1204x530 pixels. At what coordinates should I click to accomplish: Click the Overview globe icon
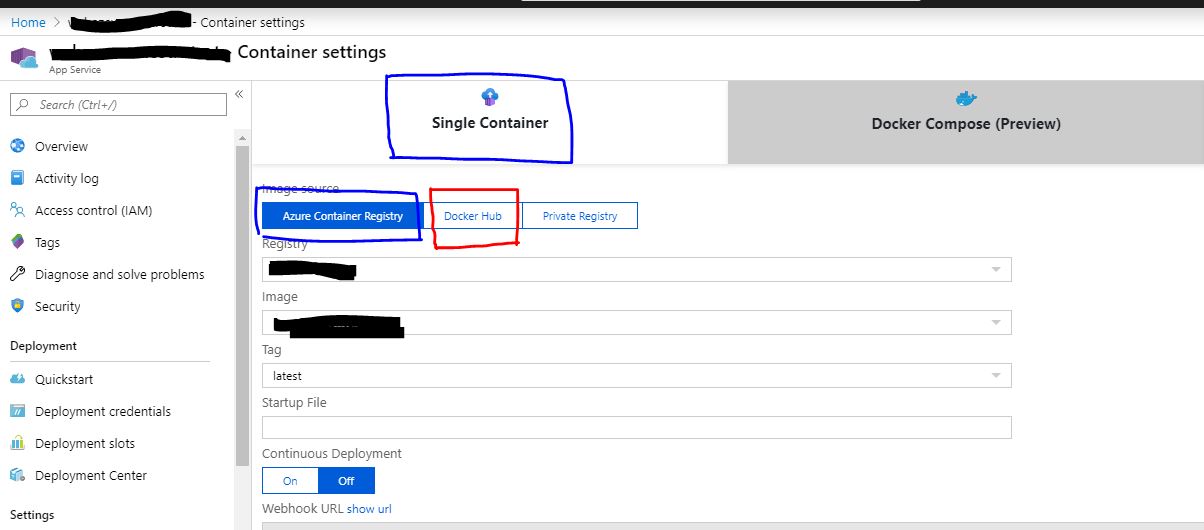tap(17, 146)
